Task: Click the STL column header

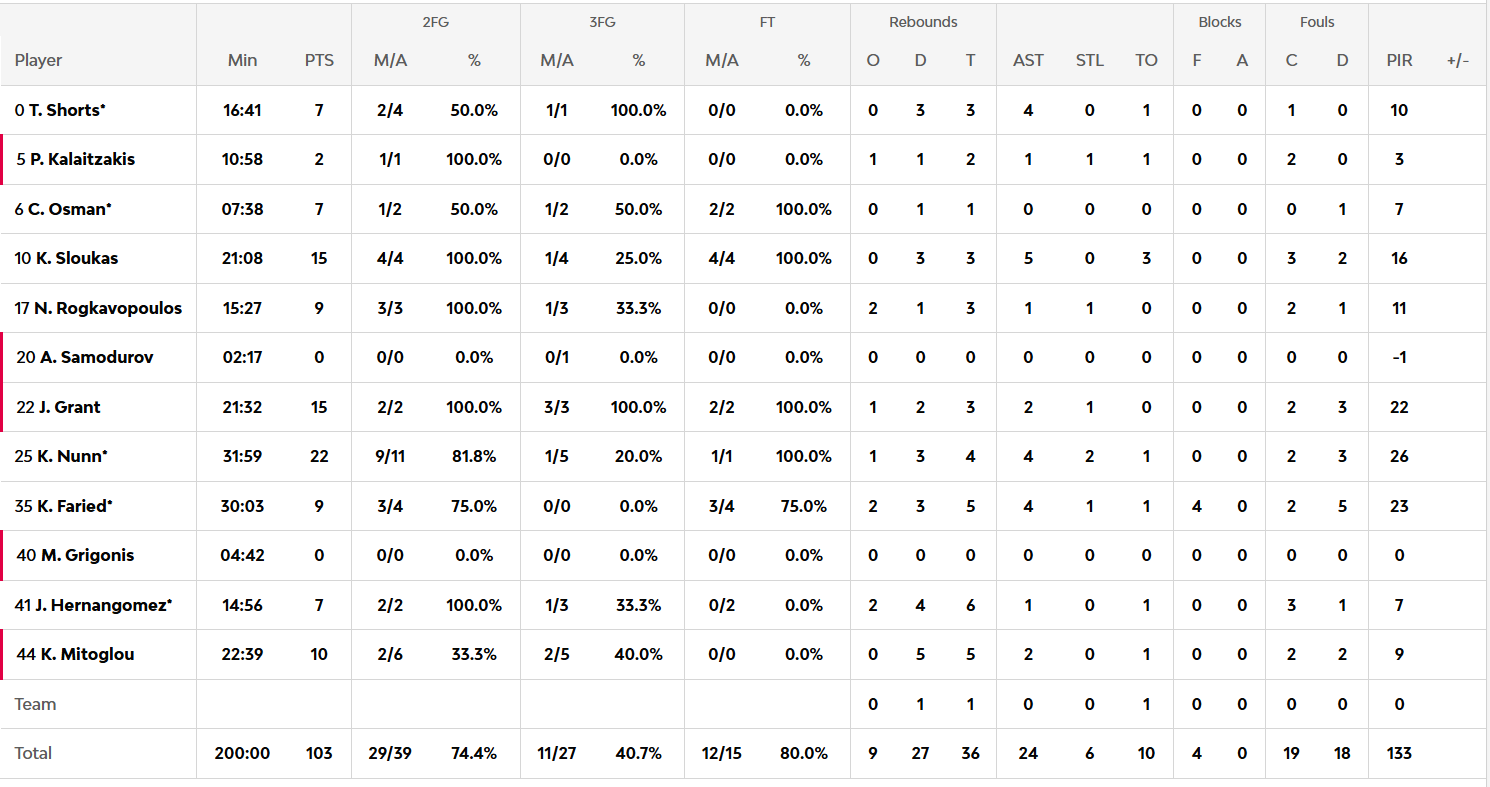Action: [x=1089, y=60]
